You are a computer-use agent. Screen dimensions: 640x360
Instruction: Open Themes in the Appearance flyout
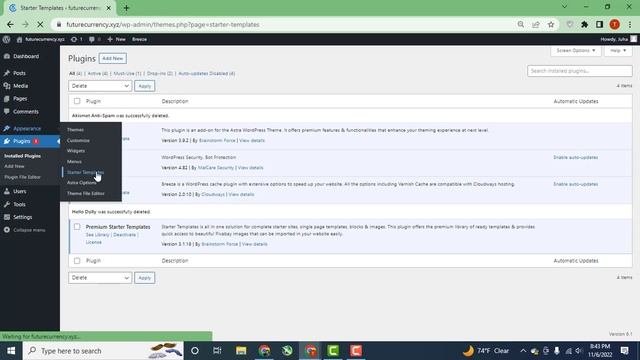point(75,129)
